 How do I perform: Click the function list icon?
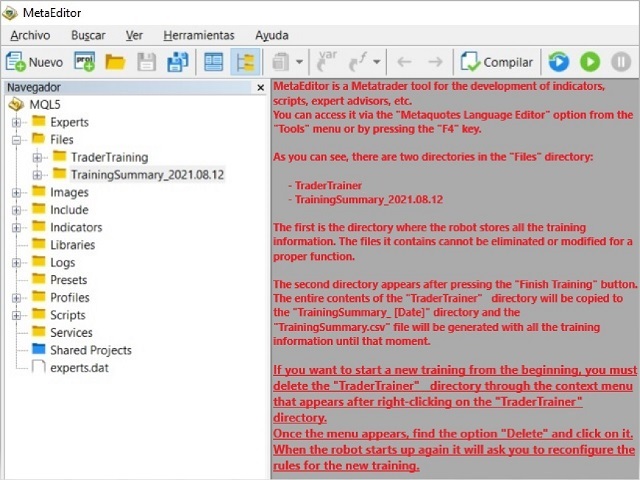pyautogui.click(x=358, y=62)
